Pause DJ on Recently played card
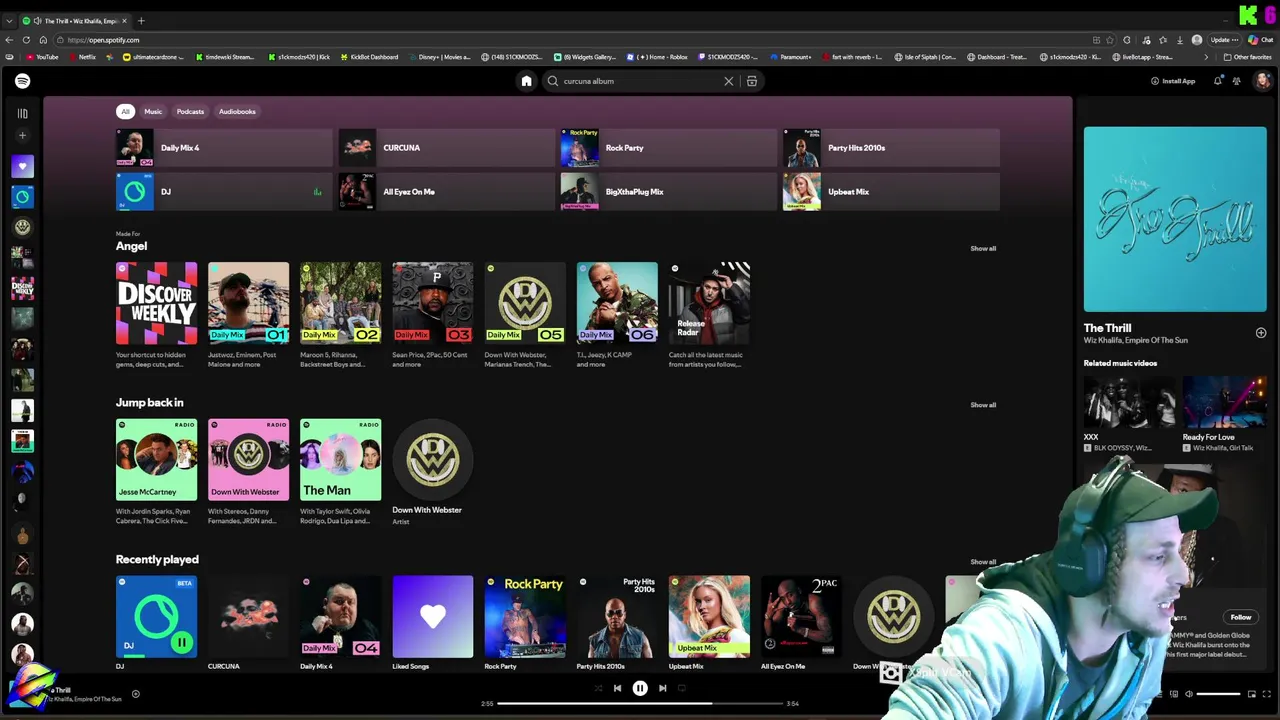 point(181,643)
